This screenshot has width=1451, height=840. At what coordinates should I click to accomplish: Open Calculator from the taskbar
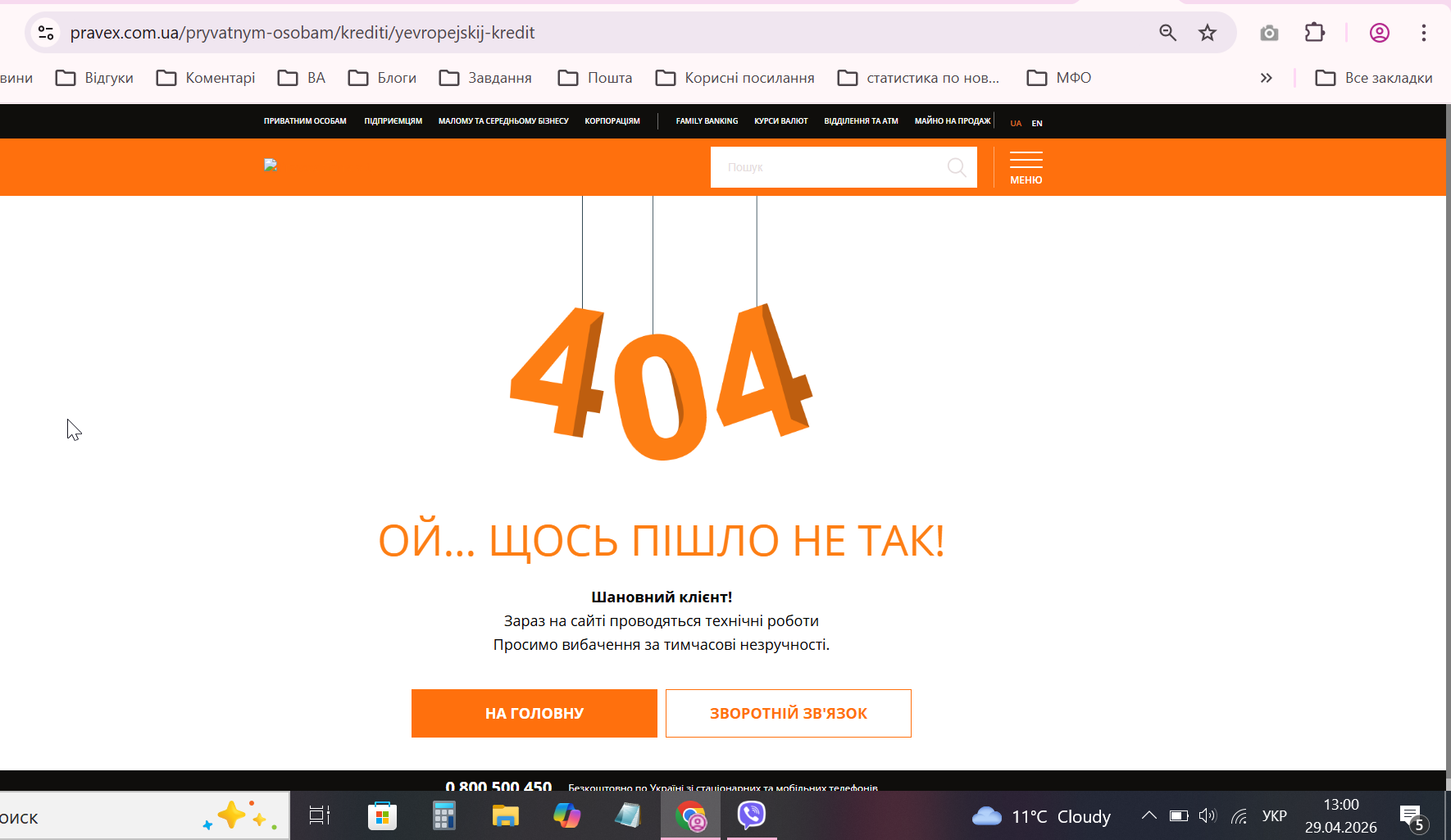[x=443, y=815]
